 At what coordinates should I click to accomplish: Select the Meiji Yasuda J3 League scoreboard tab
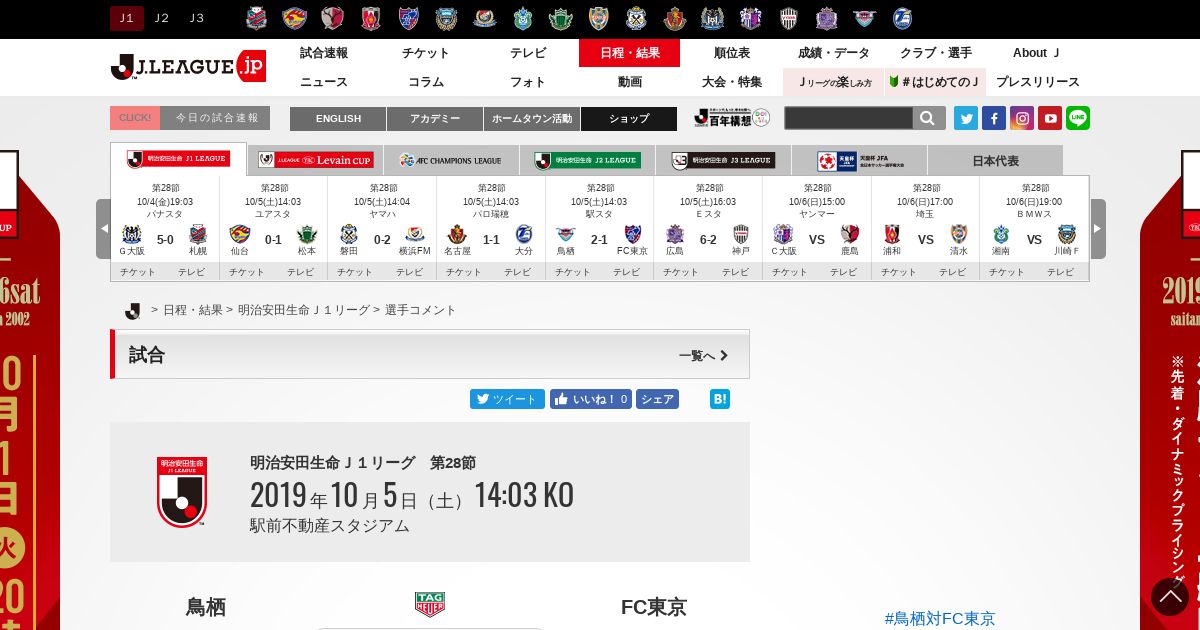coord(723,160)
